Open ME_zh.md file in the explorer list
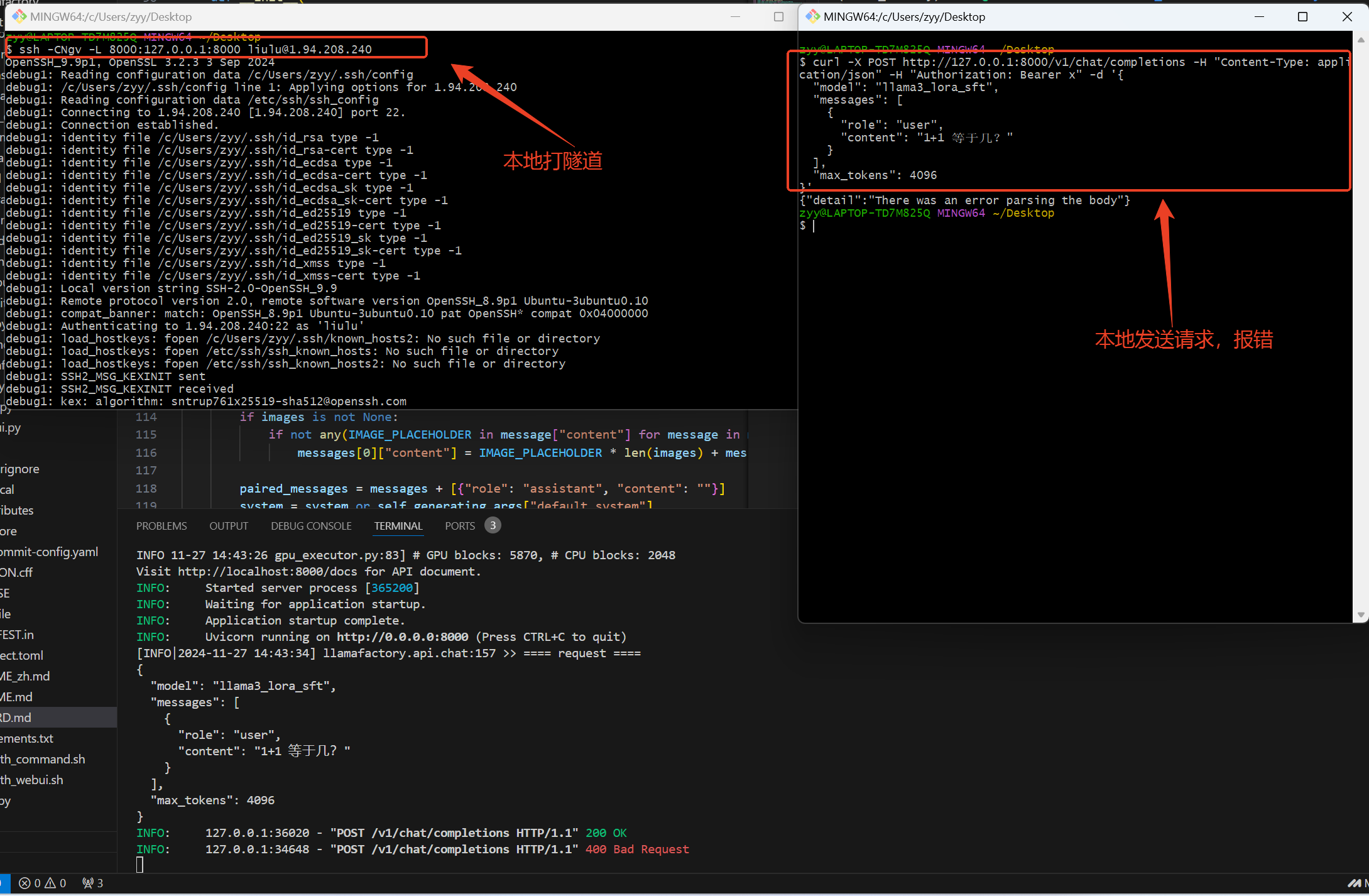 point(25,677)
